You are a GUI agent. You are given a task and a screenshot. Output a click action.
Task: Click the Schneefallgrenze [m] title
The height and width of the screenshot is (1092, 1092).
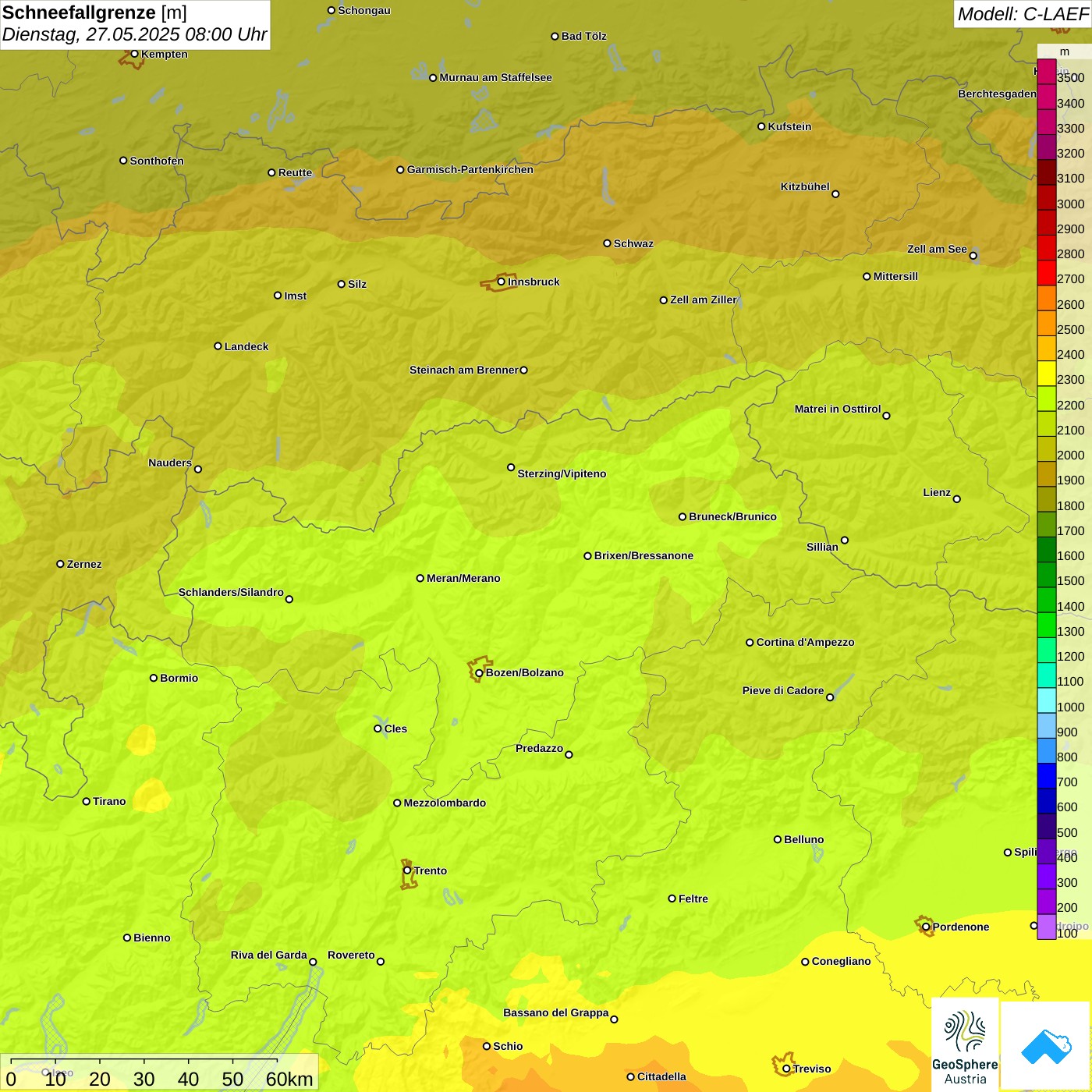(94, 12)
